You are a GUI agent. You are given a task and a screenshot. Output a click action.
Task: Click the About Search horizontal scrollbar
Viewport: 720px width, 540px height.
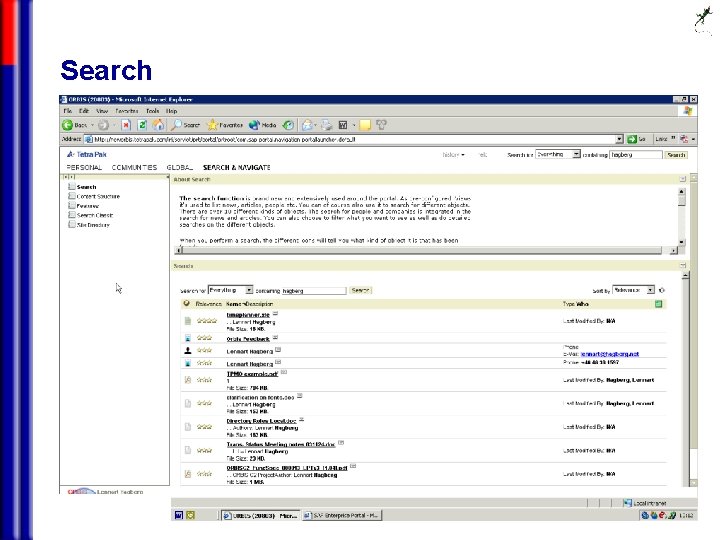[x=426, y=250]
